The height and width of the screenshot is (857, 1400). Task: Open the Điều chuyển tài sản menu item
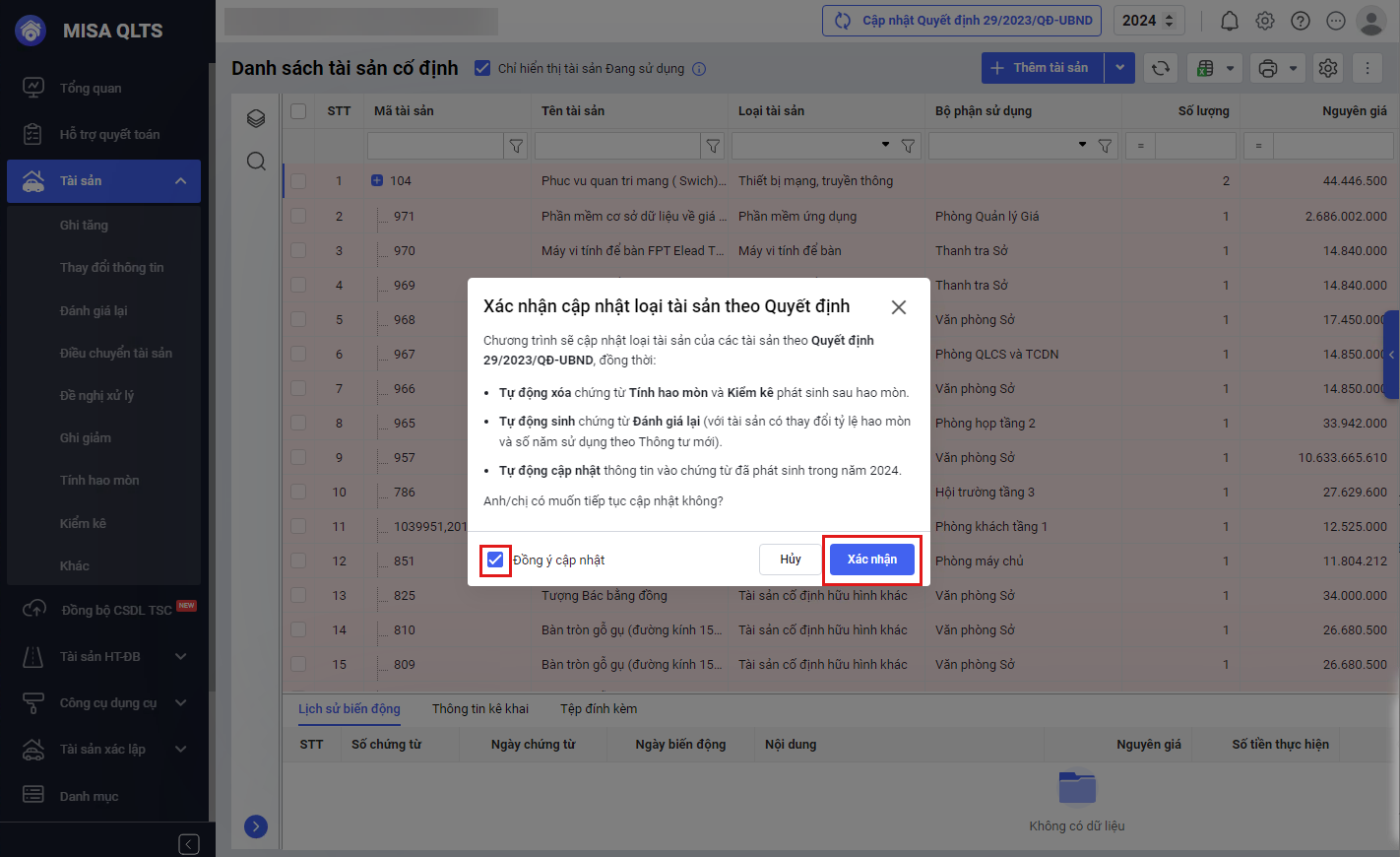(x=116, y=353)
